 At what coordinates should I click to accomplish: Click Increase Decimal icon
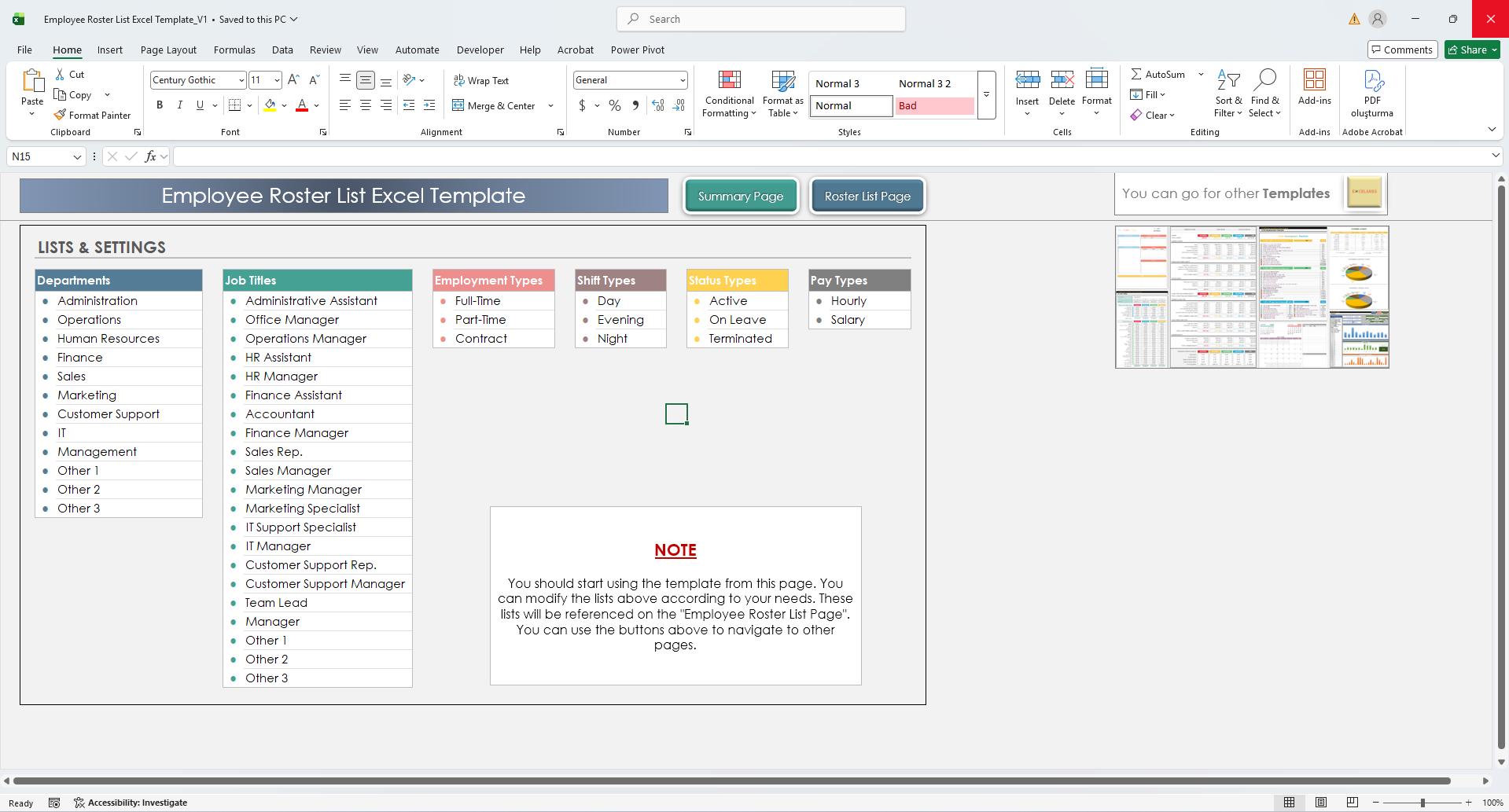[x=658, y=105]
